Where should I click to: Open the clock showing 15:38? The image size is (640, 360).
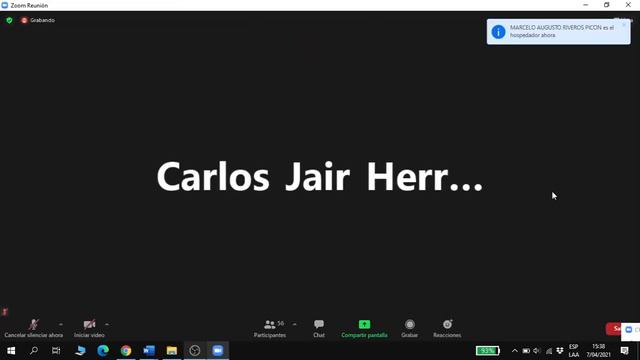(598, 351)
